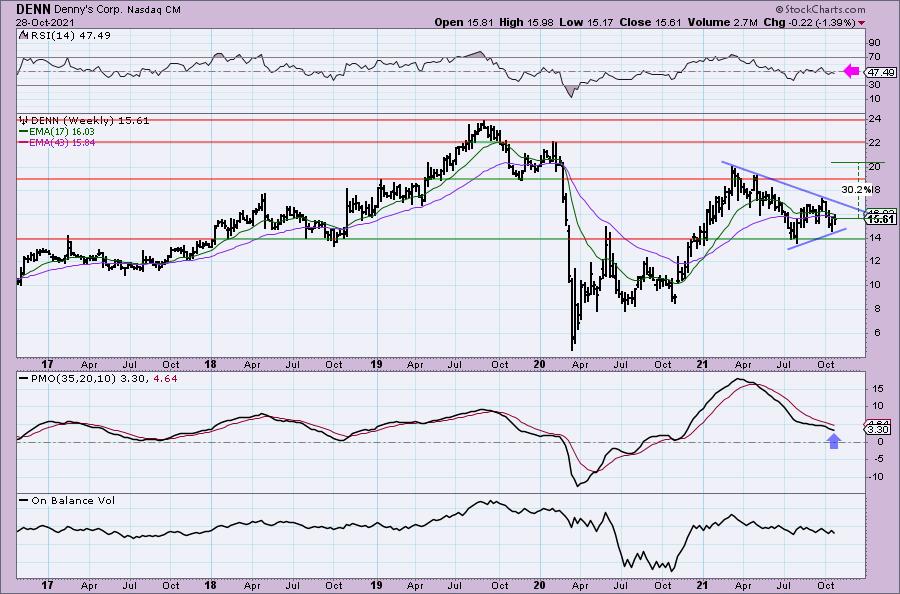
Task: Open the StockCharts.com copyright link
Action: [820, 9]
